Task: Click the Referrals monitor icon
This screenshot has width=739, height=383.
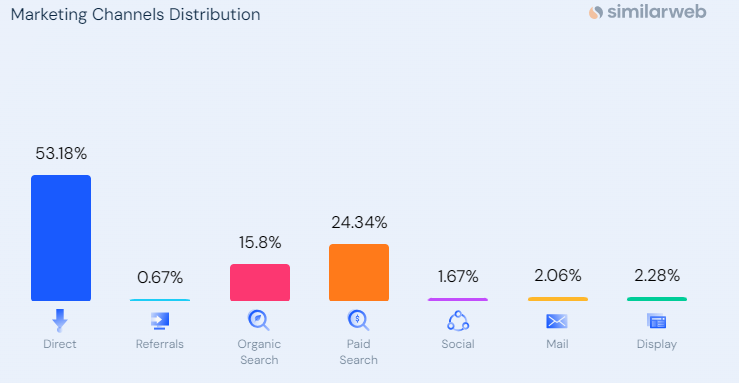Action: click(160, 321)
